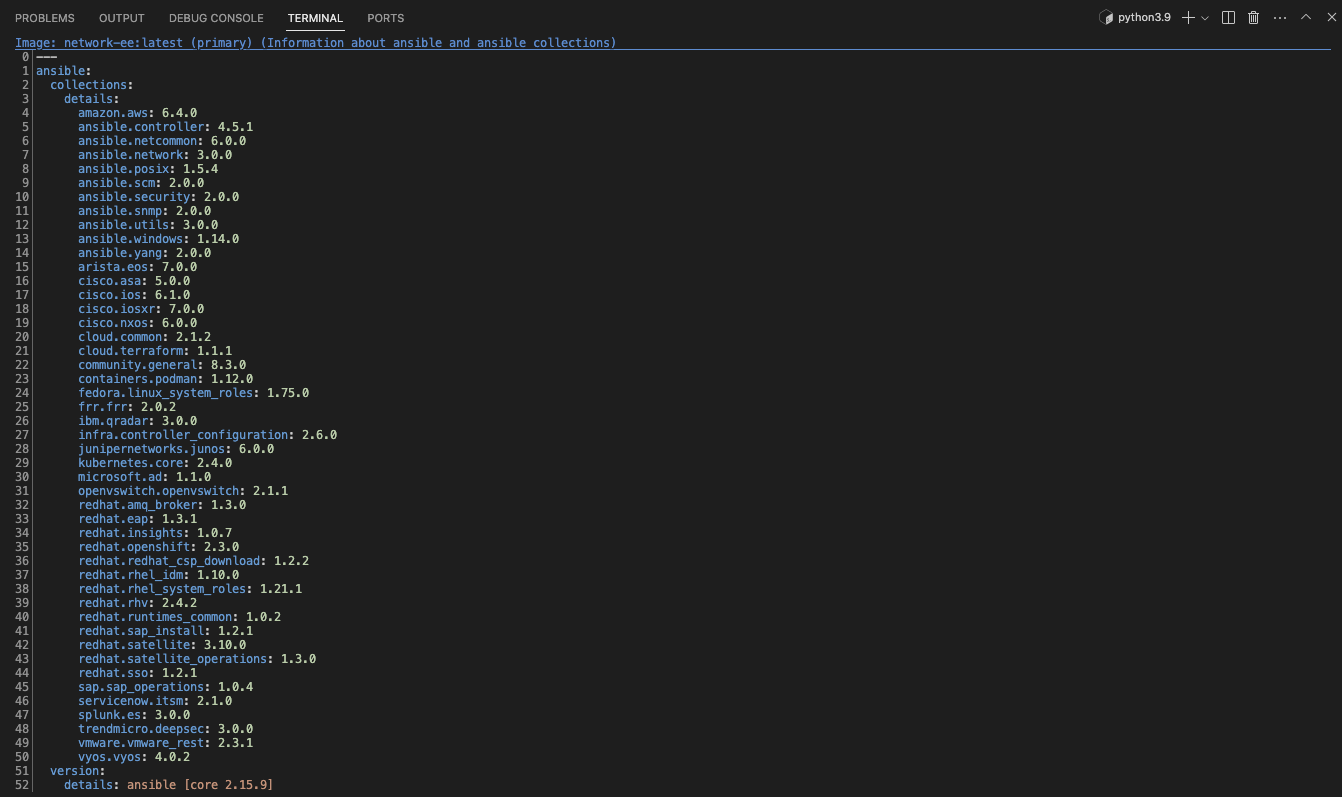Click the 'cisco.asa: 5.0.0' line
This screenshot has width=1342, height=797.
134,281
